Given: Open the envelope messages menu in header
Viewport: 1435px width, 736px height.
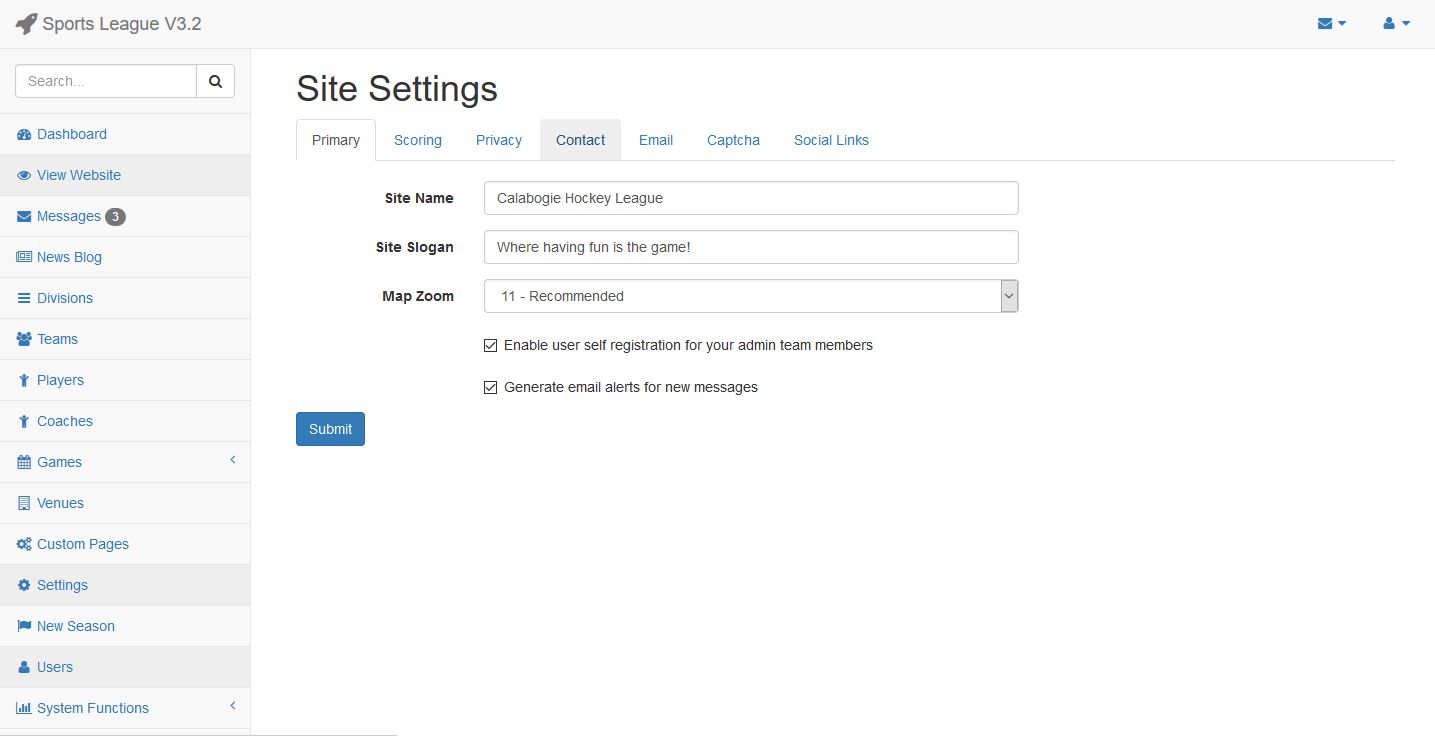Looking at the screenshot, I should (x=1332, y=23).
